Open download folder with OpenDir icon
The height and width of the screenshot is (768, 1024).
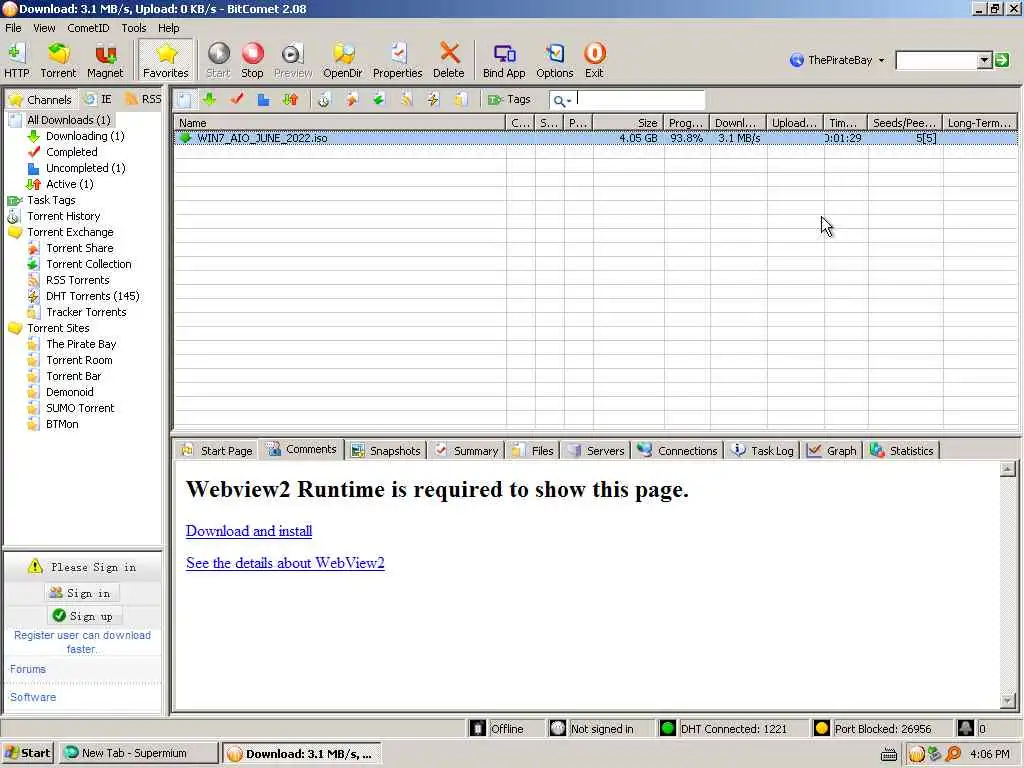[x=342, y=60]
